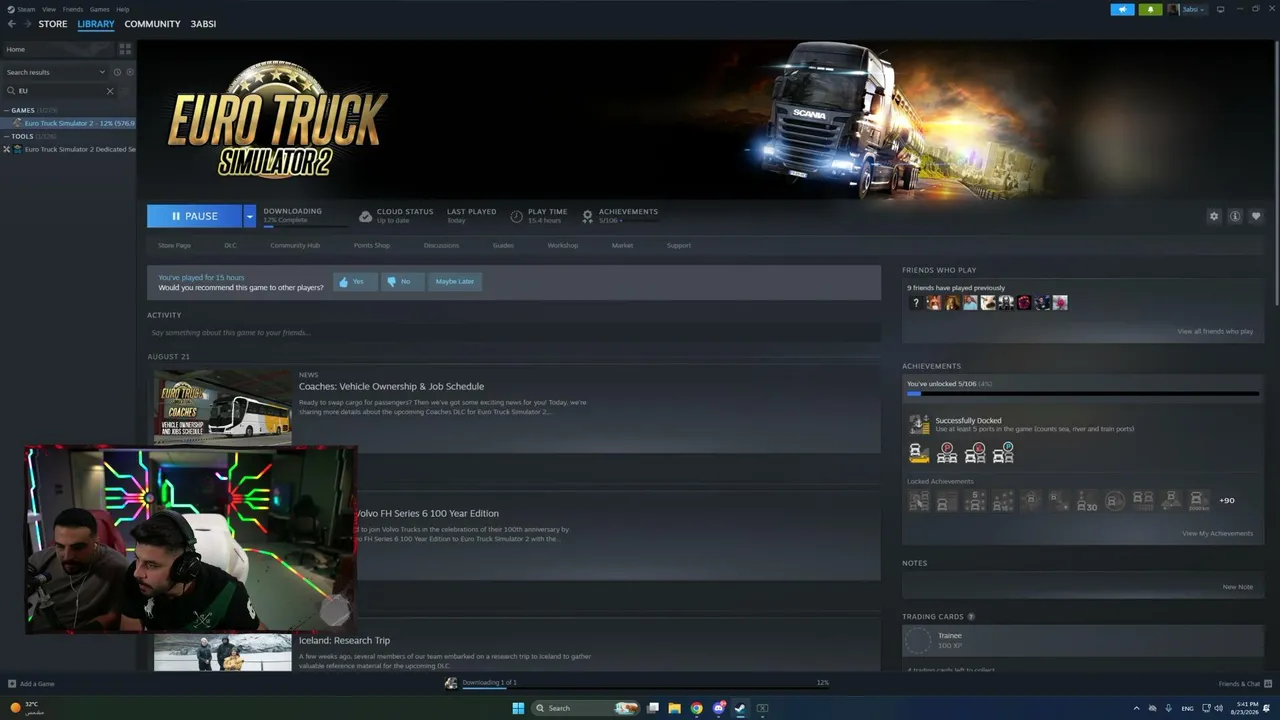Enter Big Picture mode via monitor icon
The height and width of the screenshot is (720, 1280).
coord(1220,10)
